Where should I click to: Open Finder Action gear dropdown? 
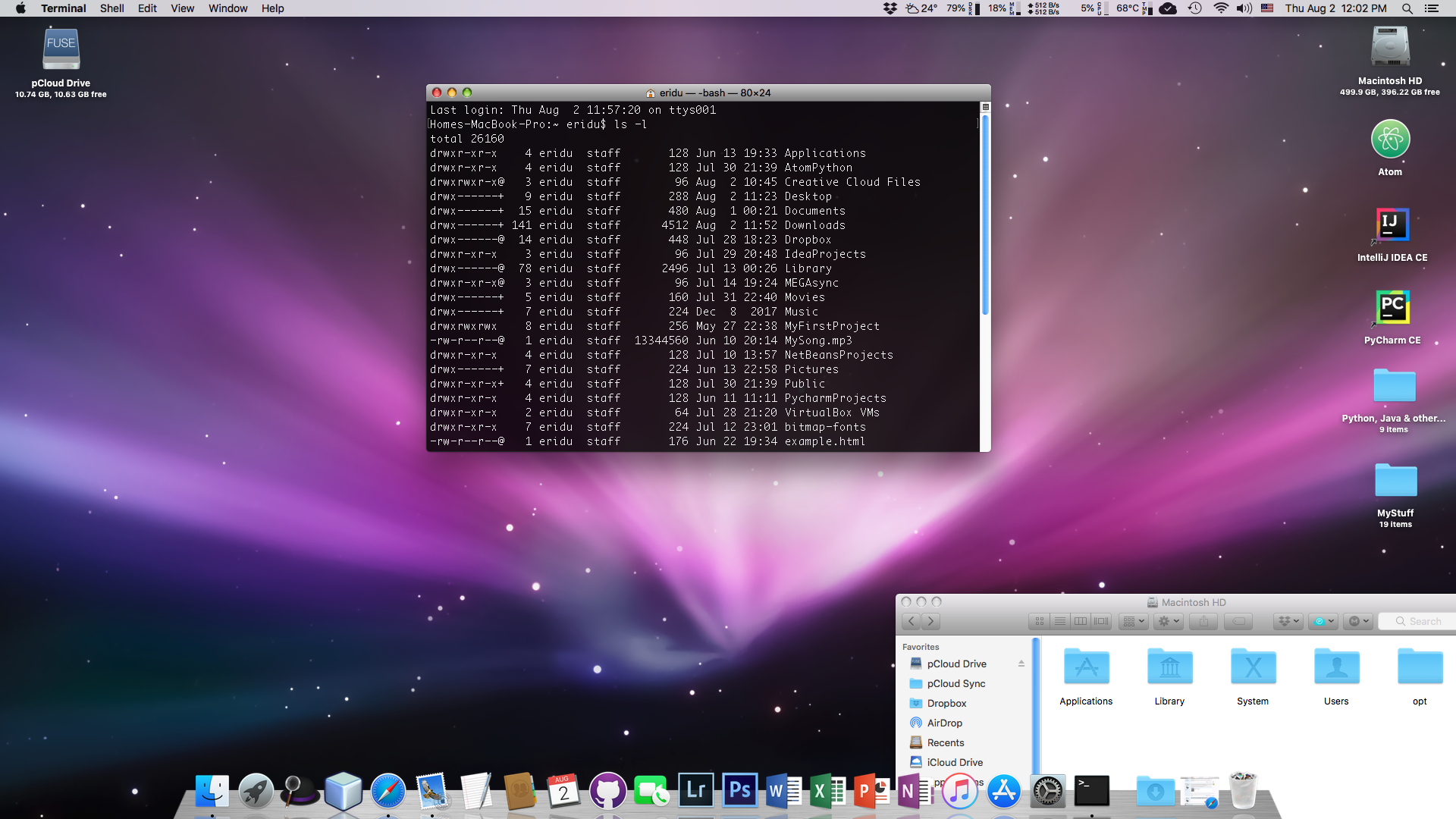(x=1169, y=621)
